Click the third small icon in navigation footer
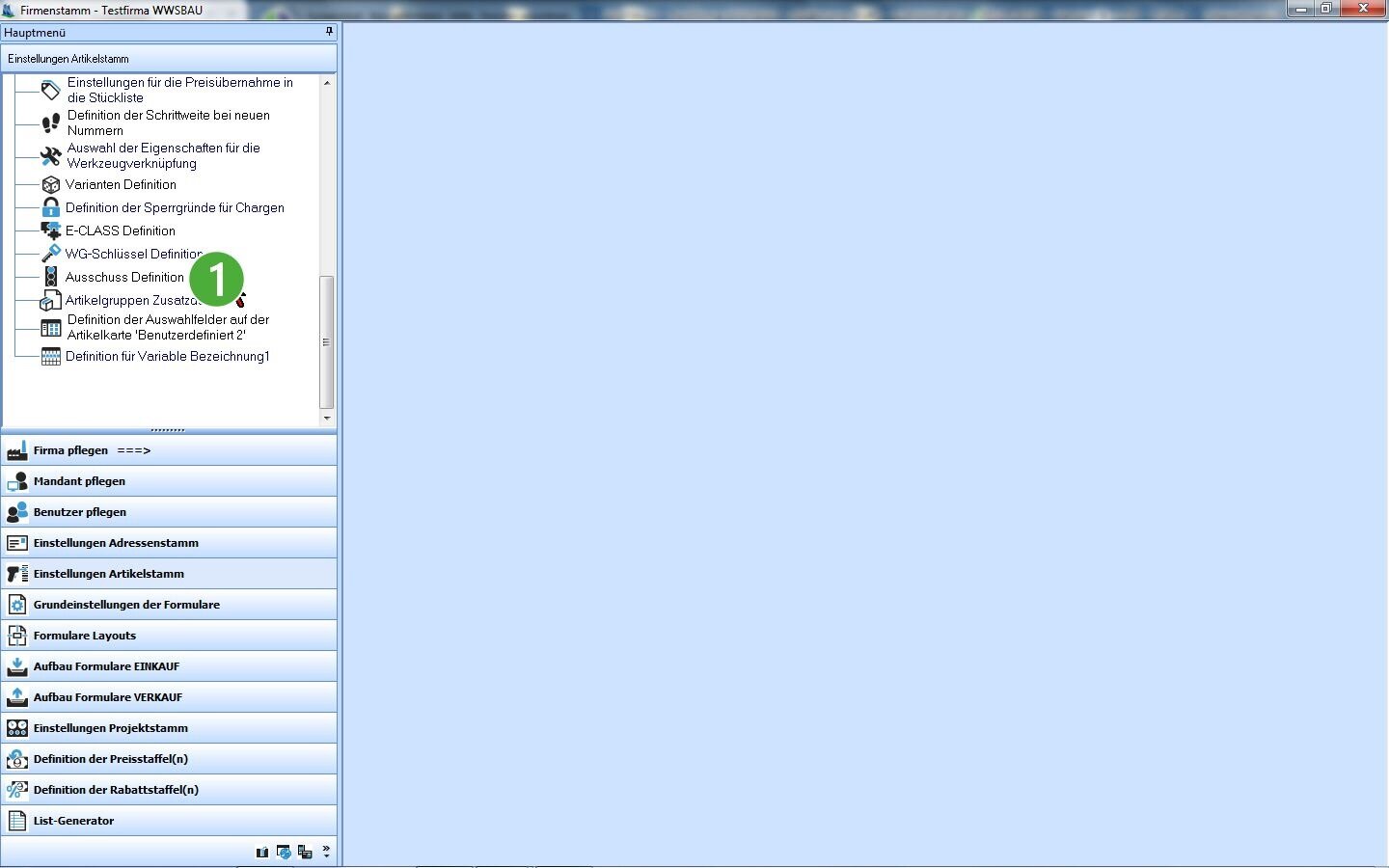 305,853
